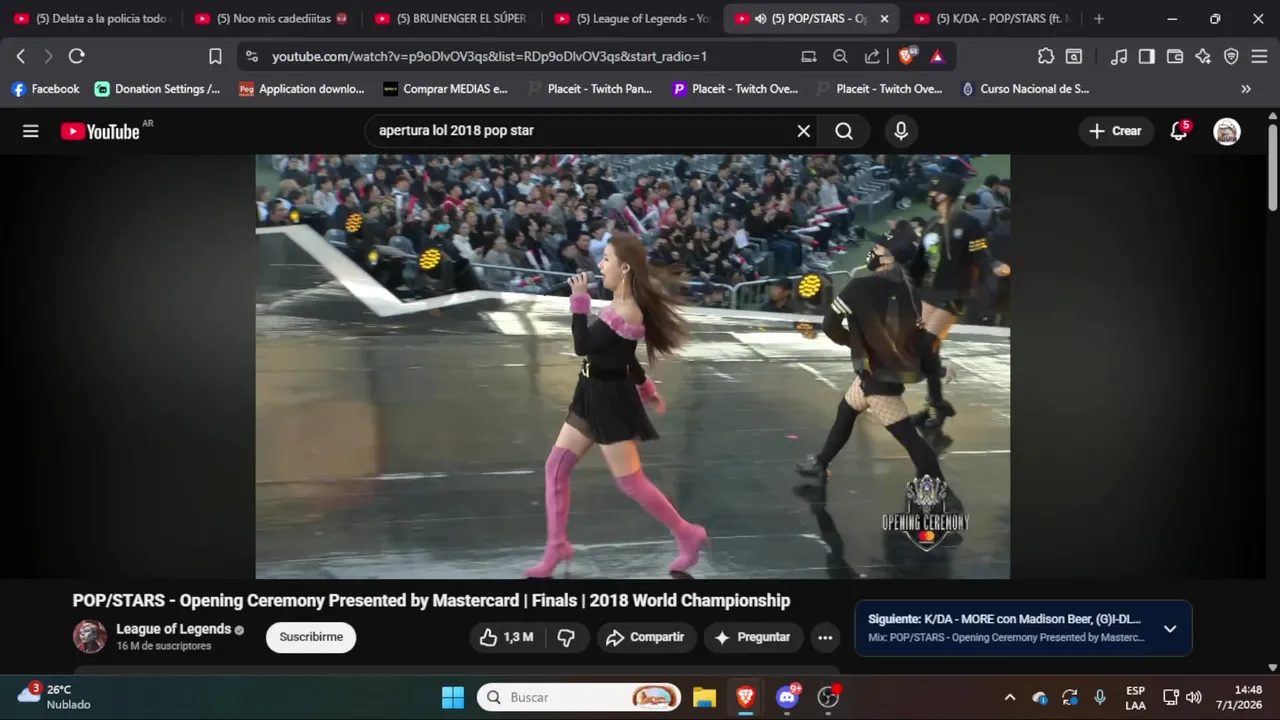Clear the YouTube search box text
Screen dimensions: 1280x720
pos(803,131)
